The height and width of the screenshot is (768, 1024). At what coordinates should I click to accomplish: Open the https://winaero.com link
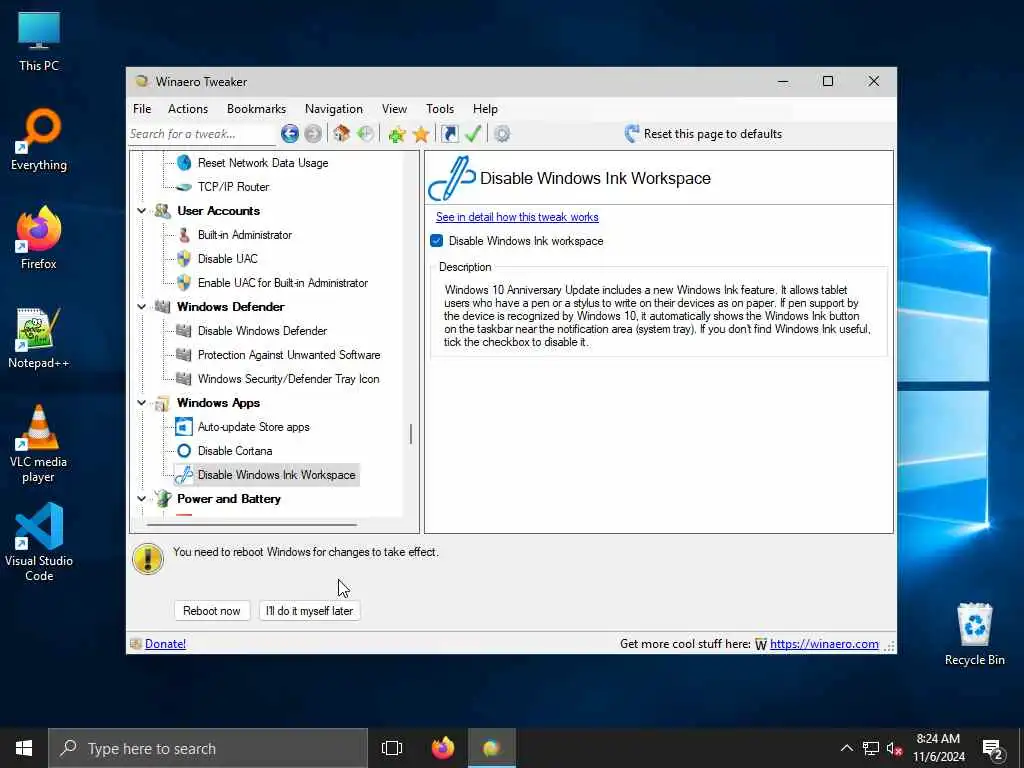point(824,644)
